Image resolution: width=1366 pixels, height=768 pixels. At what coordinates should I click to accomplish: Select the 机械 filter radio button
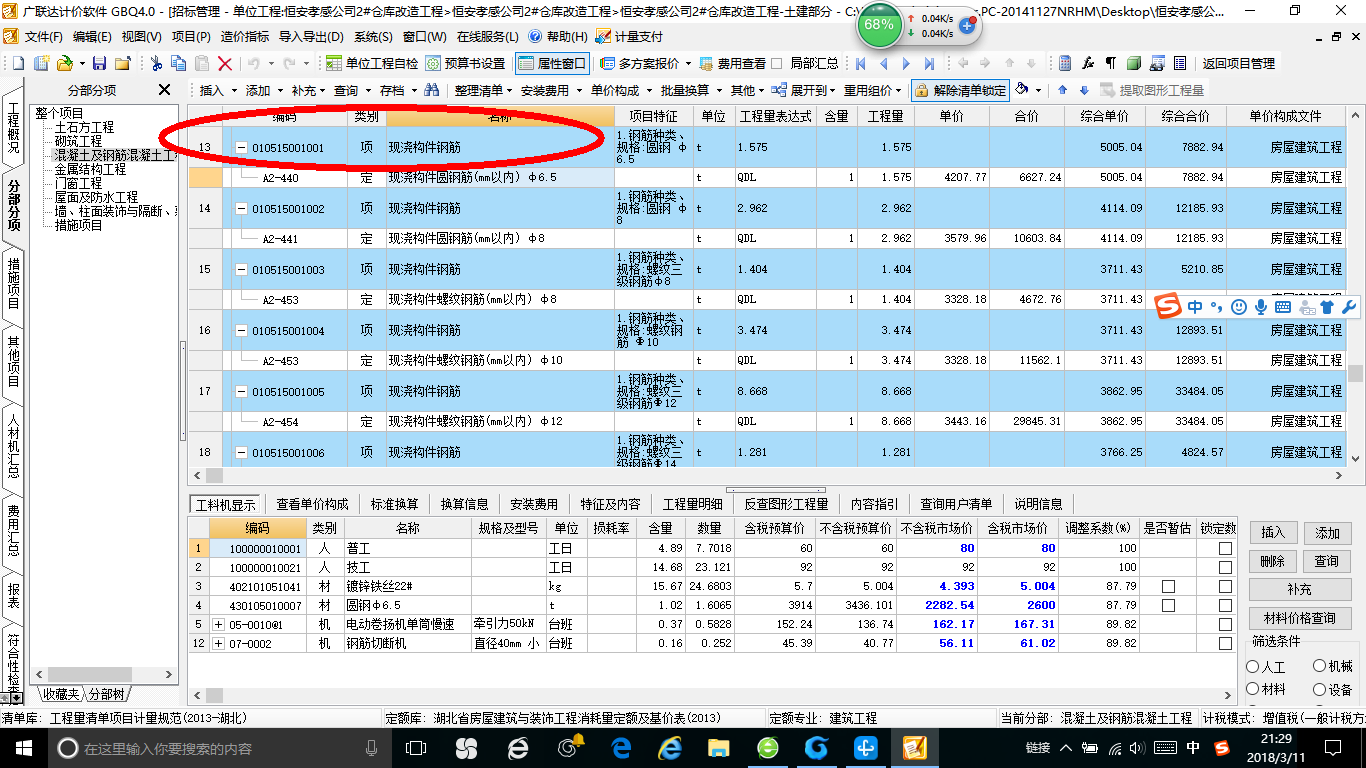click(1319, 666)
